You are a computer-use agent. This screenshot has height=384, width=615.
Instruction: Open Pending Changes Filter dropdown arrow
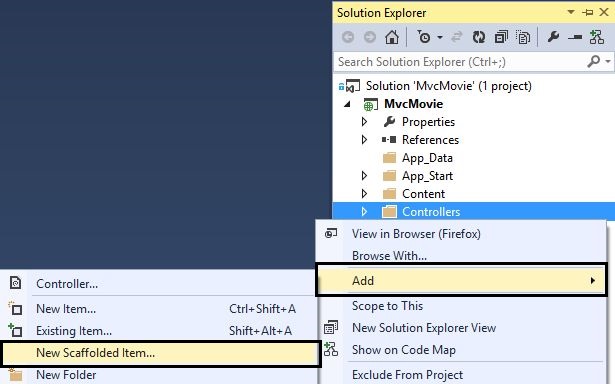pos(440,38)
